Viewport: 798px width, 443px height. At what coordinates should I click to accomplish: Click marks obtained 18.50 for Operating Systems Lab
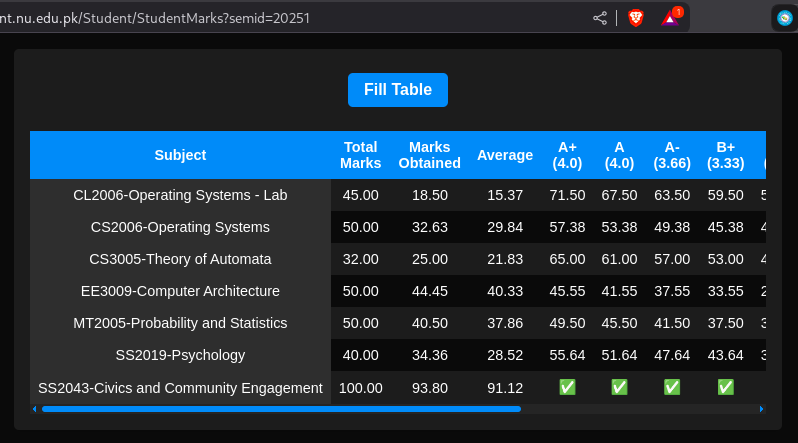(430, 196)
